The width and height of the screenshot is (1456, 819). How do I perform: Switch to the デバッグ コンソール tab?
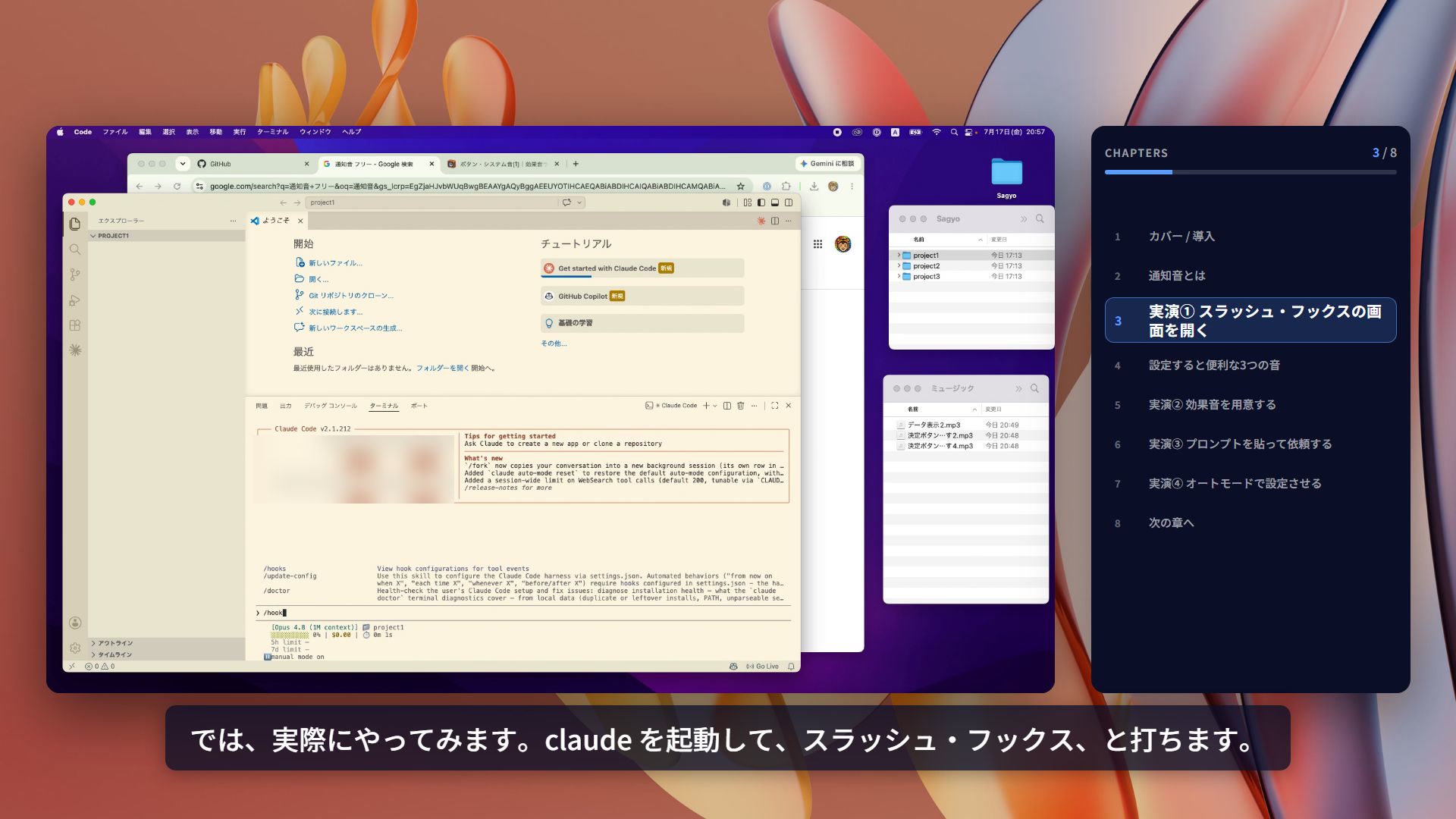click(331, 406)
